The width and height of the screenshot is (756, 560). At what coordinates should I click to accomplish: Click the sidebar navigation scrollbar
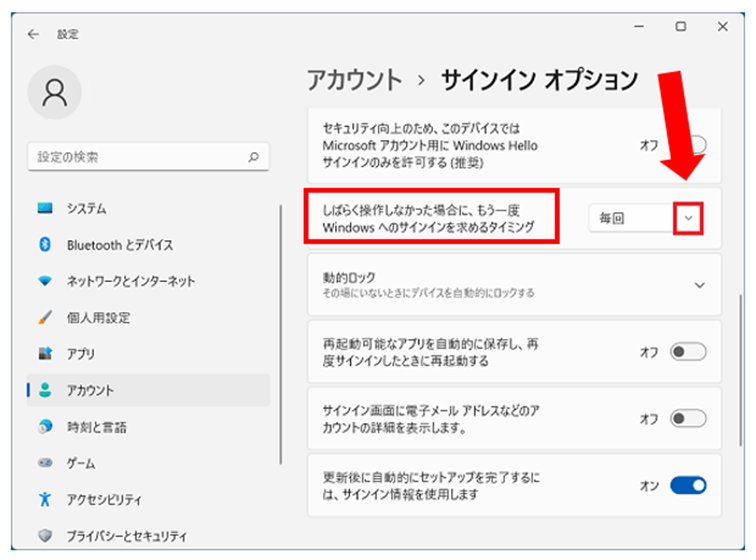281,335
